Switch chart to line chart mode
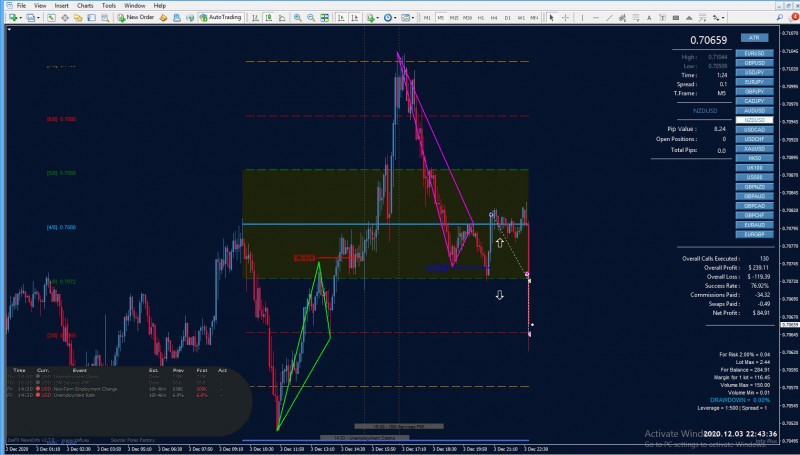Screen dimensions: 800x455 pos(282,18)
